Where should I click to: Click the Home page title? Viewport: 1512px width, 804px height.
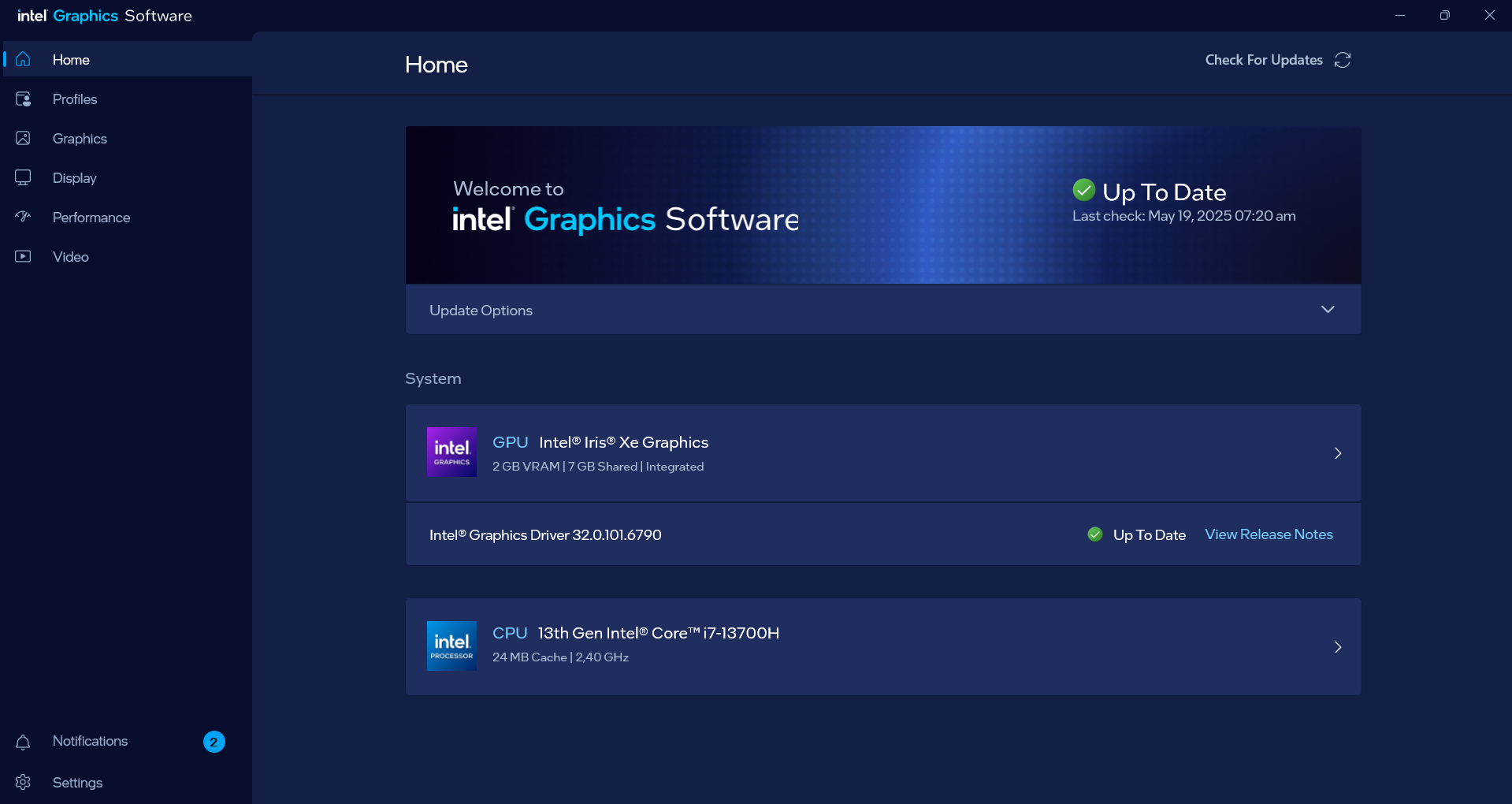(x=437, y=65)
